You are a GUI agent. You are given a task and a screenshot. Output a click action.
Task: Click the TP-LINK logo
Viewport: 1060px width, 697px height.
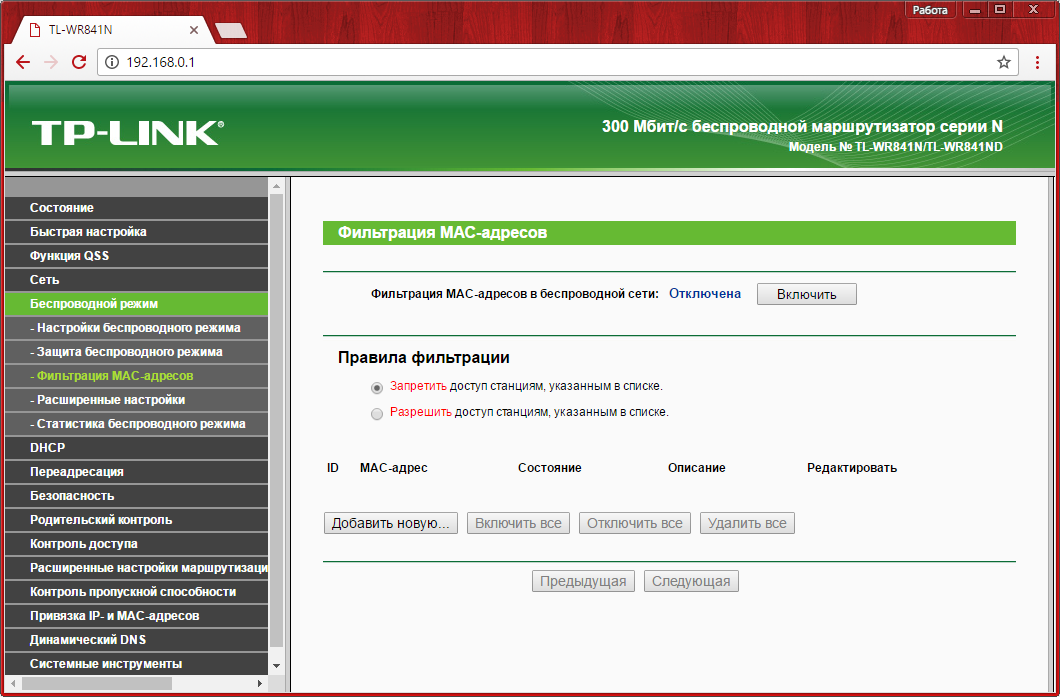tap(127, 133)
